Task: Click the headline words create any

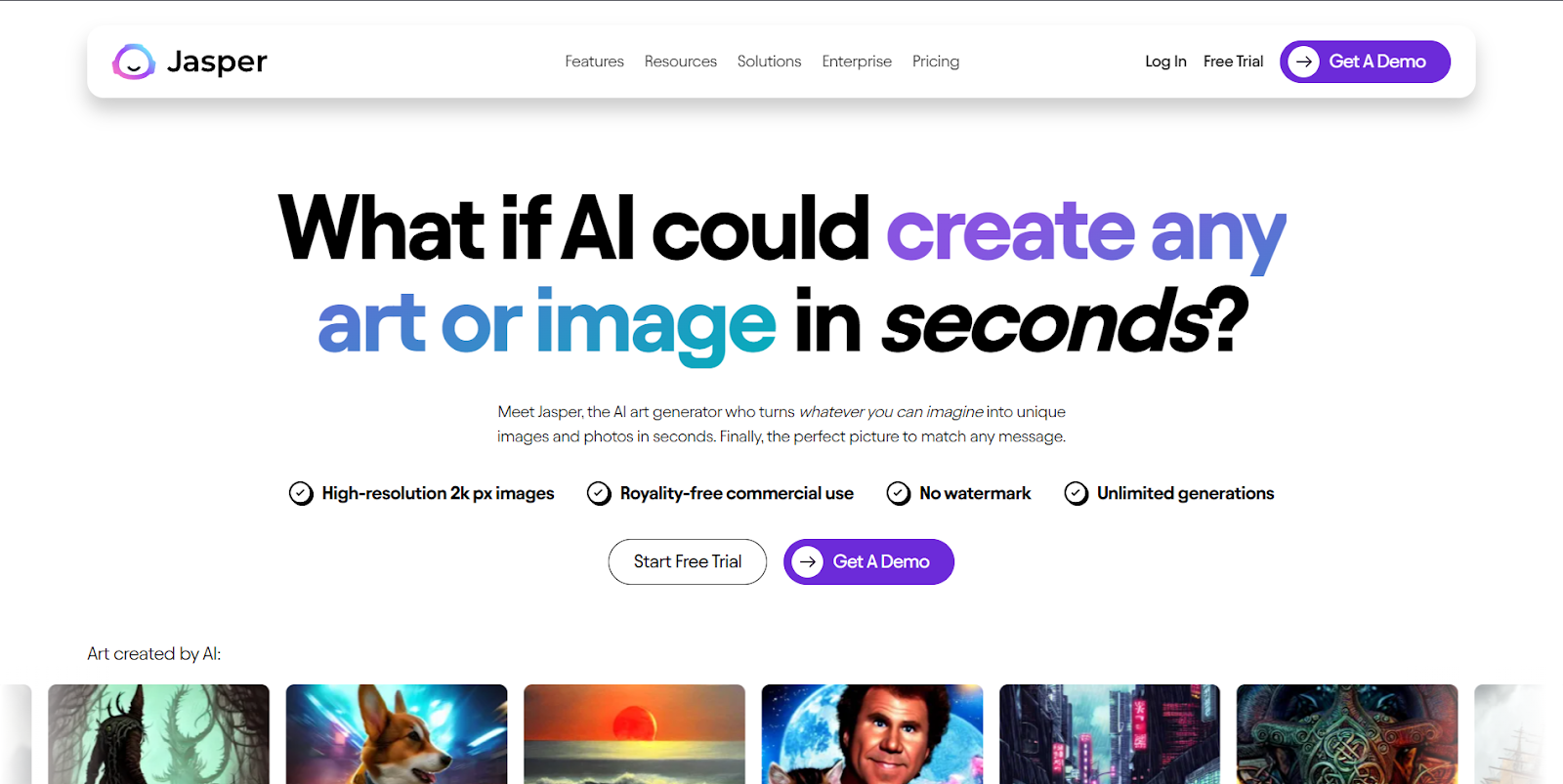Action: click(1085, 232)
